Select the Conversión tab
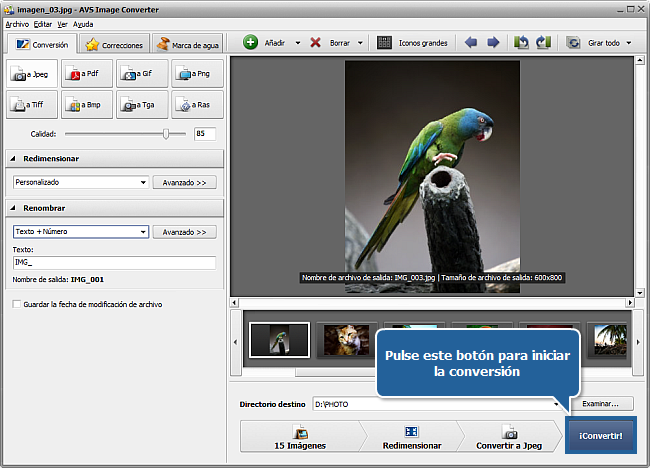 (42, 44)
